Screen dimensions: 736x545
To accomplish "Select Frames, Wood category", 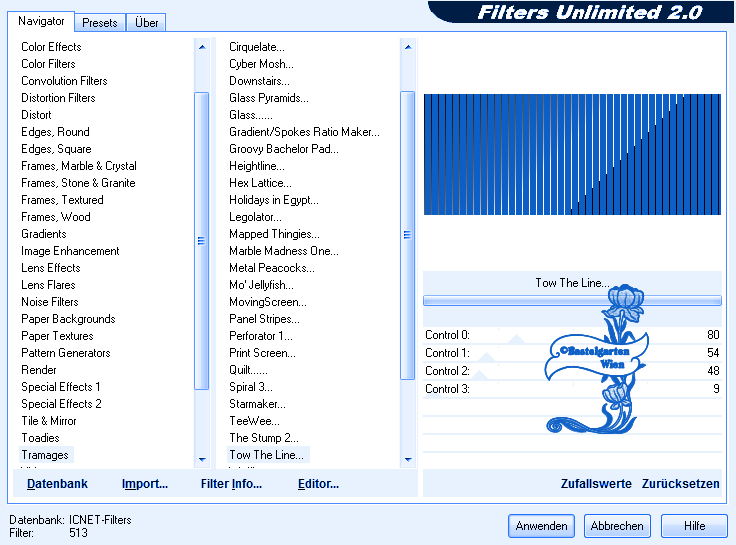I will point(56,217).
